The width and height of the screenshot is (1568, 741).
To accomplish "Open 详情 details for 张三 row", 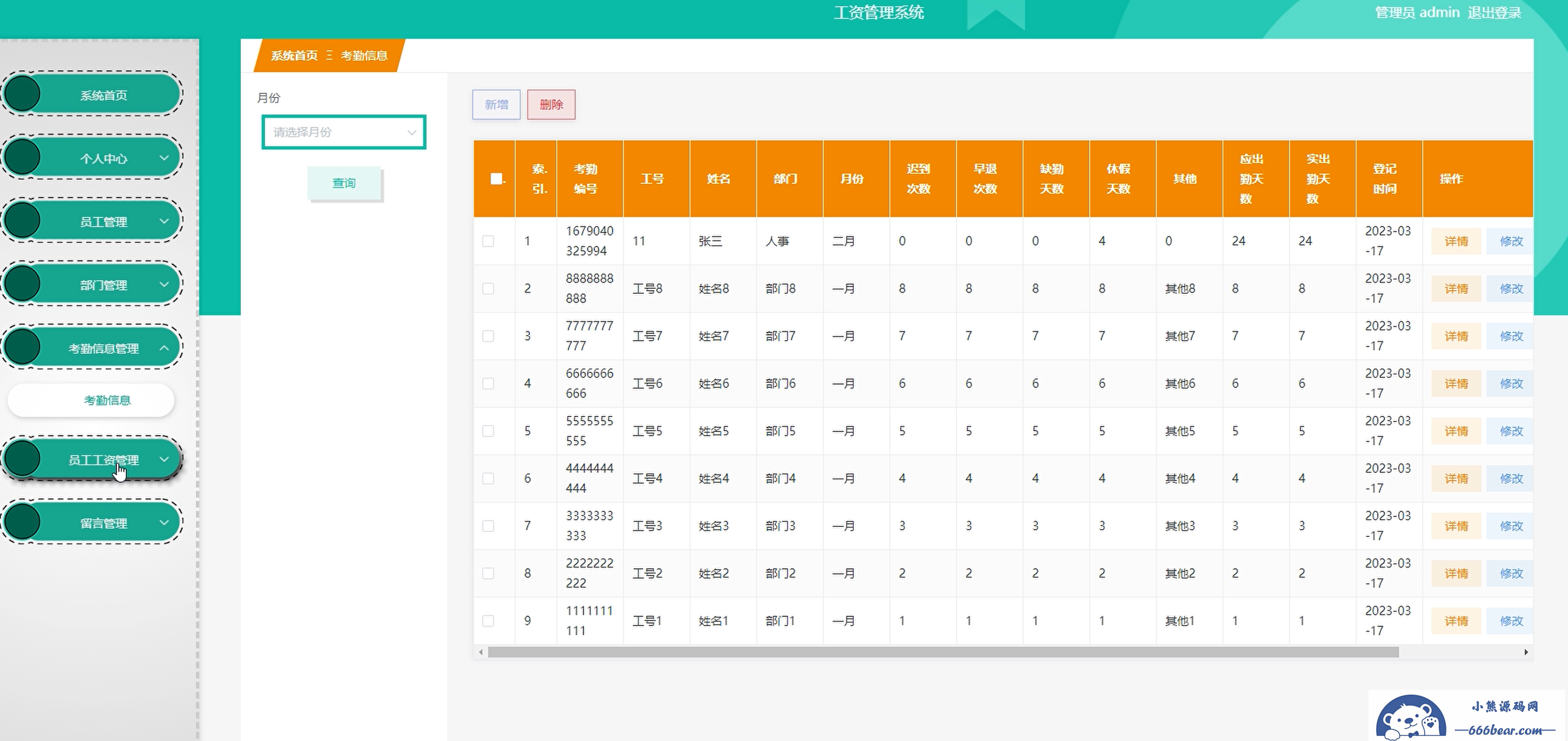I will pyautogui.click(x=1456, y=241).
